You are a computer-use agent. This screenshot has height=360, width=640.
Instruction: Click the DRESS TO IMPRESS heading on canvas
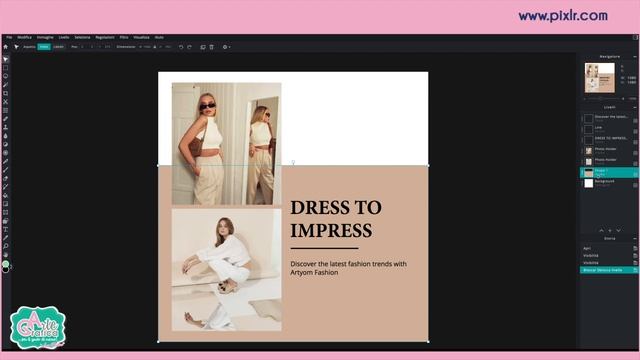336,219
